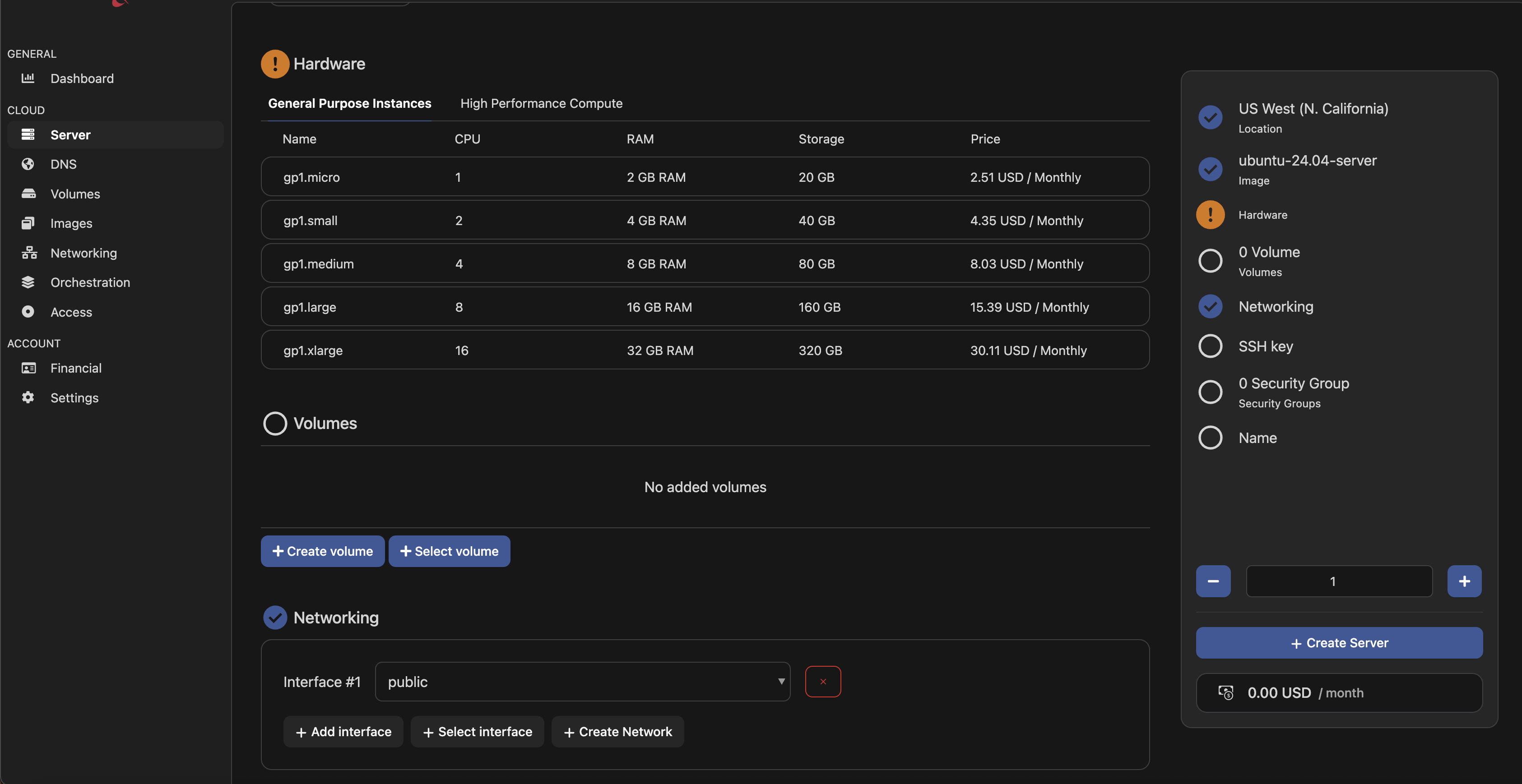Select the SSH key step circle
Image resolution: width=1522 pixels, height=784 pixels.
tap(1210, 346)
